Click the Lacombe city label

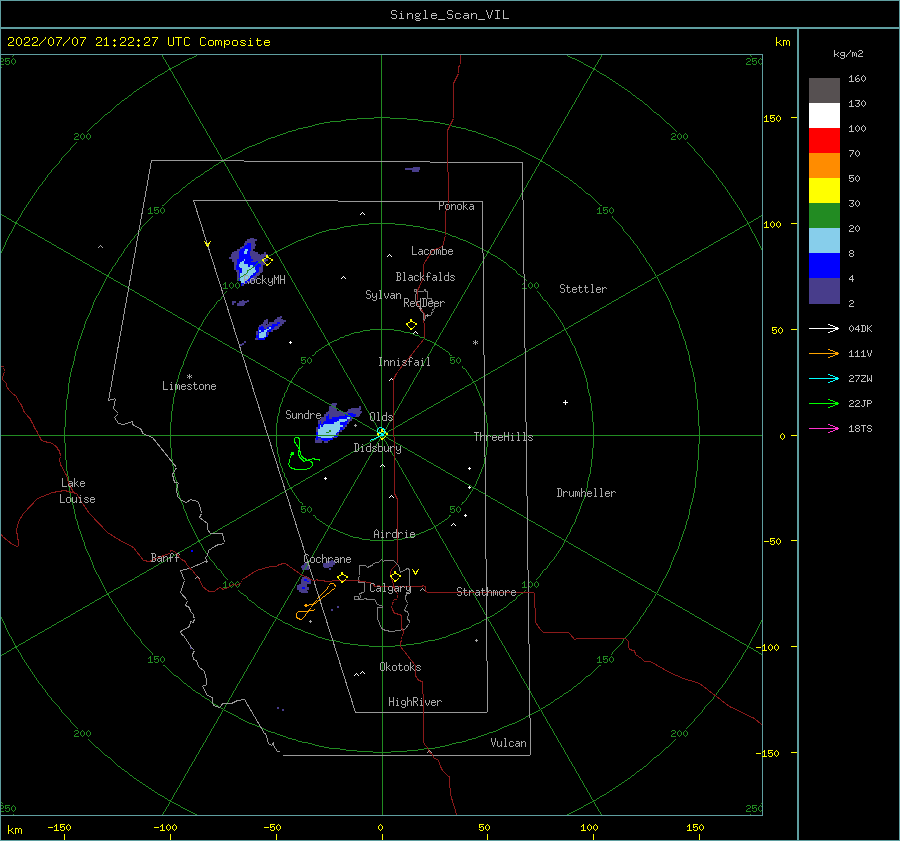pos(432,251)
